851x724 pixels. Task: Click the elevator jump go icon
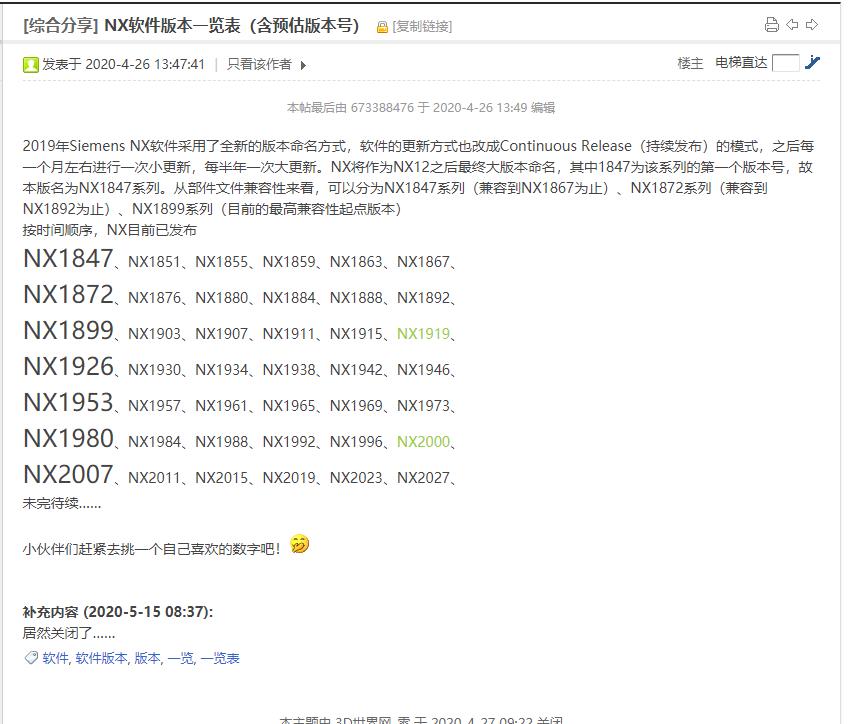click(812, 62)
